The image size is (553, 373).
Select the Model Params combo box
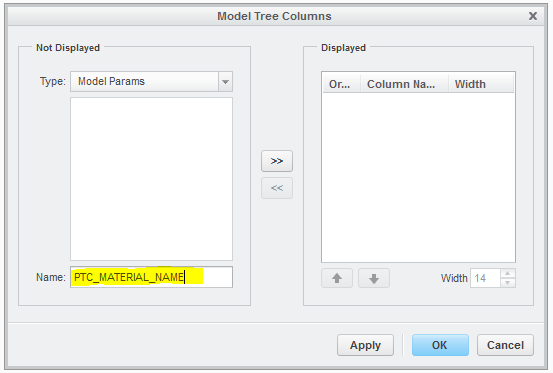[x=151, y=81]
